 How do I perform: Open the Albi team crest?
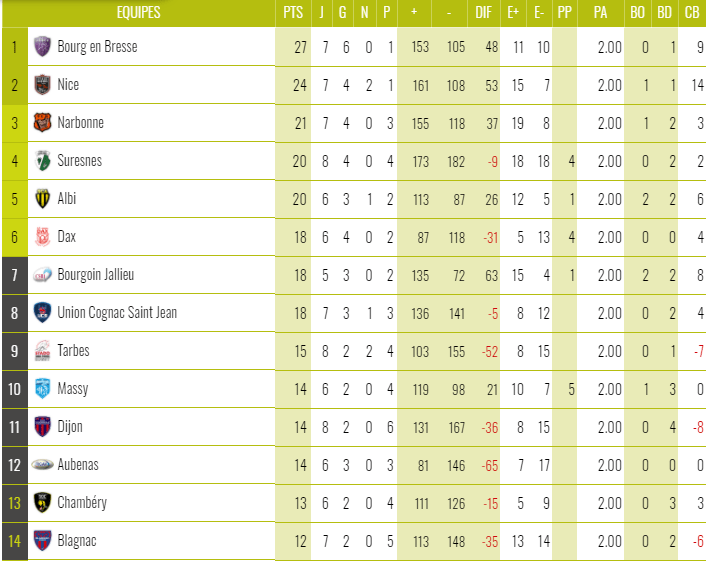pyautogui.click(x=42, y=199)
